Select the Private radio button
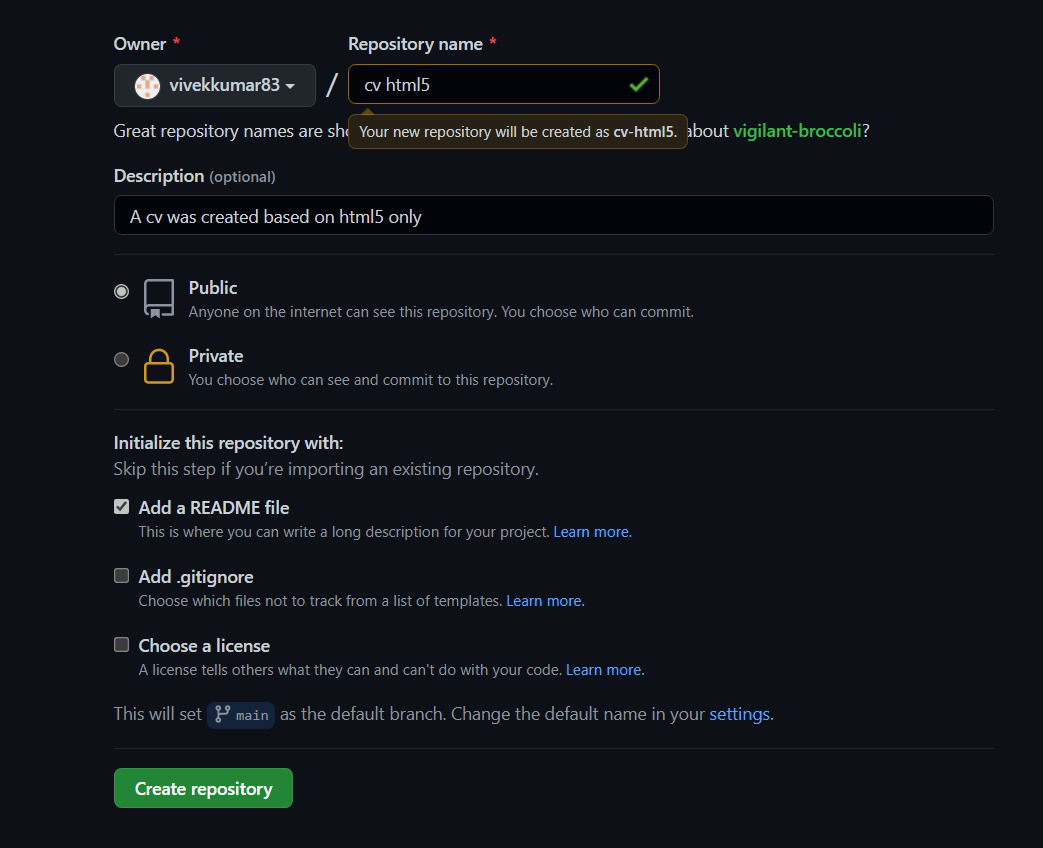1043x848 pixels. pyautogui.click(x=121, y=360)
